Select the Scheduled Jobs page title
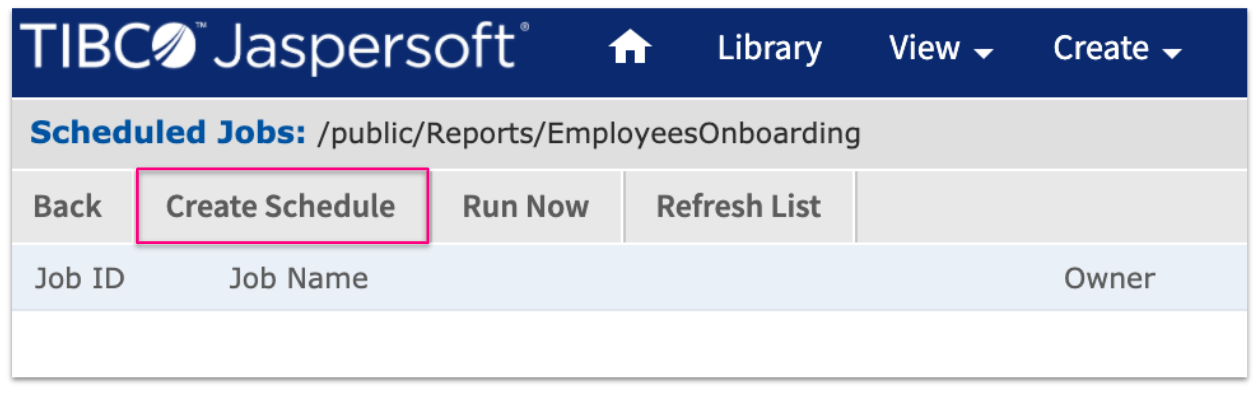Screen dimensions: 1257x398 pos(168,132)
